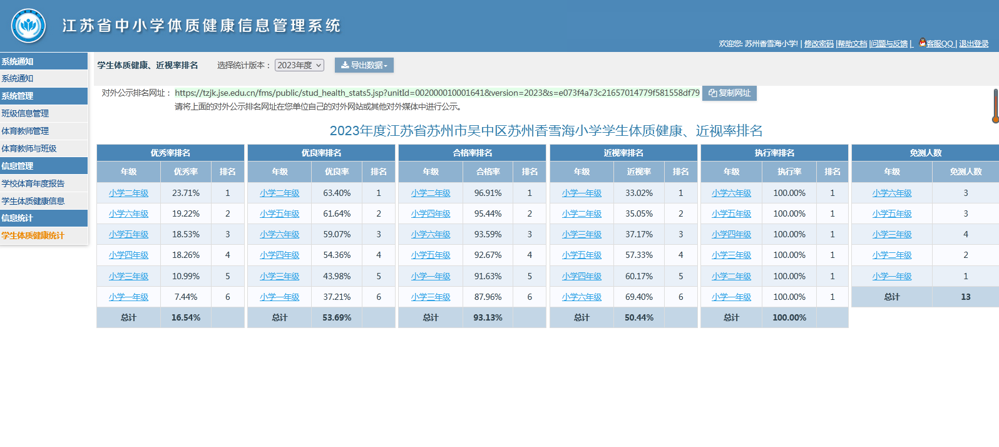Click 退出登录 to log out

974,43
